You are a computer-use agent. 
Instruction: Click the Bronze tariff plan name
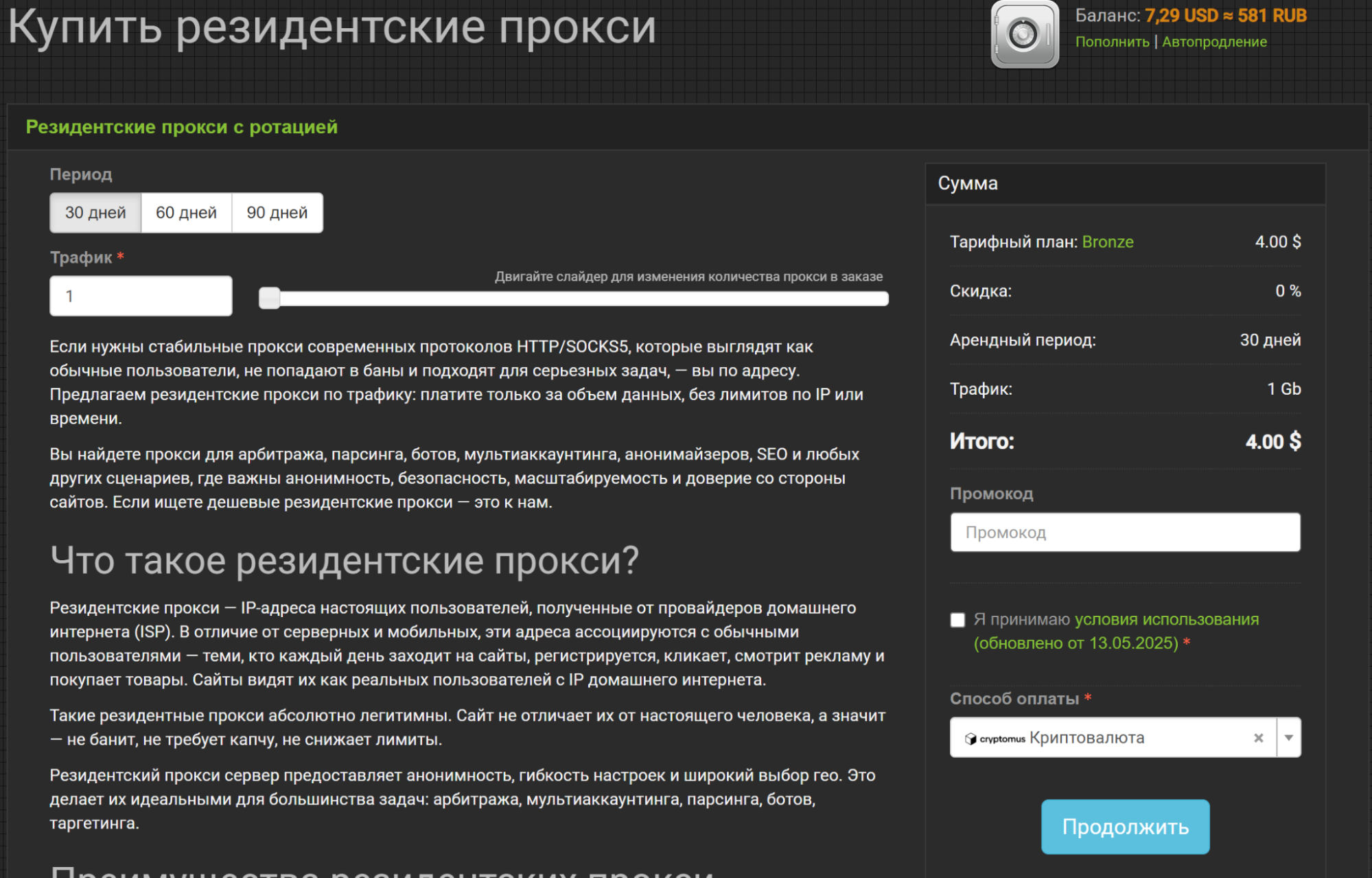[1108, 242]
